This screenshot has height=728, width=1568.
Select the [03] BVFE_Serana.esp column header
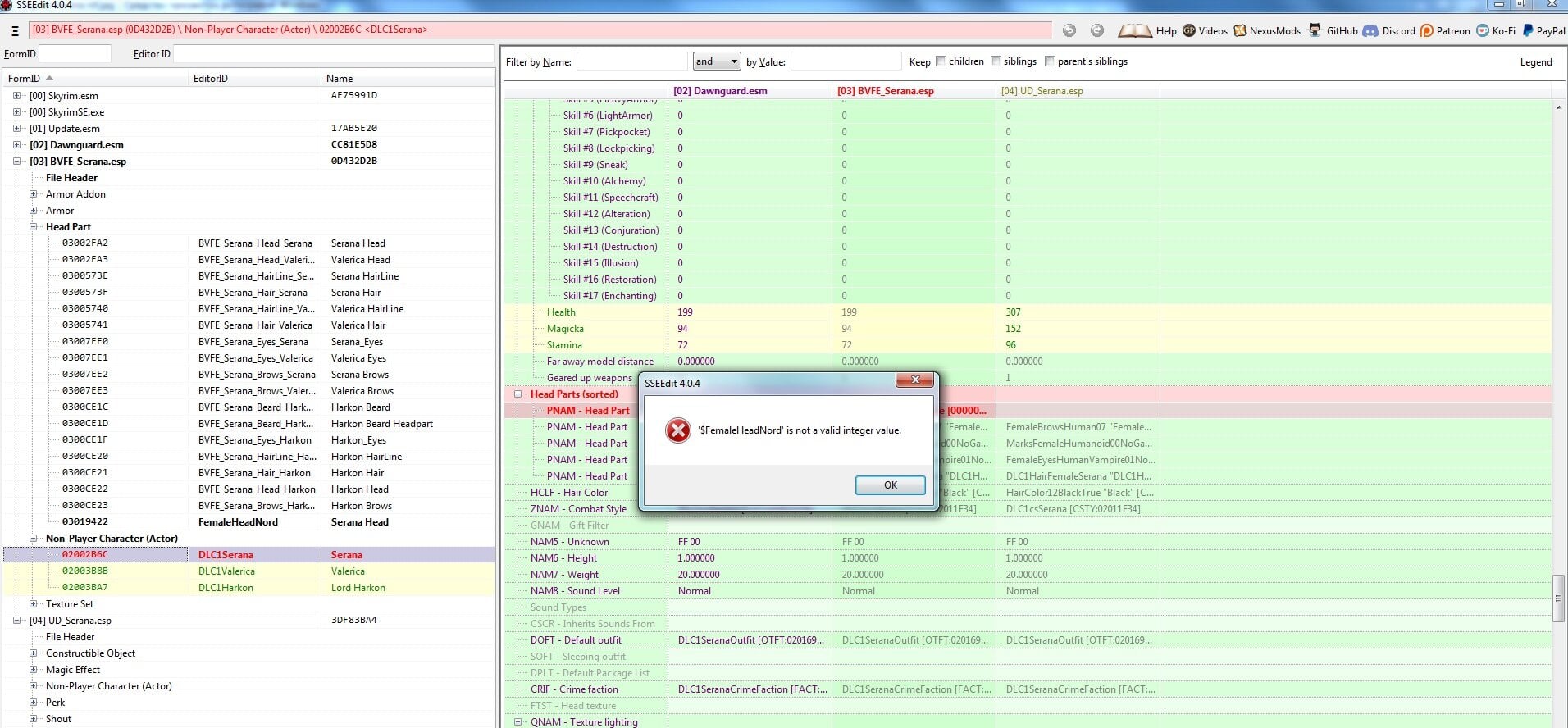tap(914, 91)
